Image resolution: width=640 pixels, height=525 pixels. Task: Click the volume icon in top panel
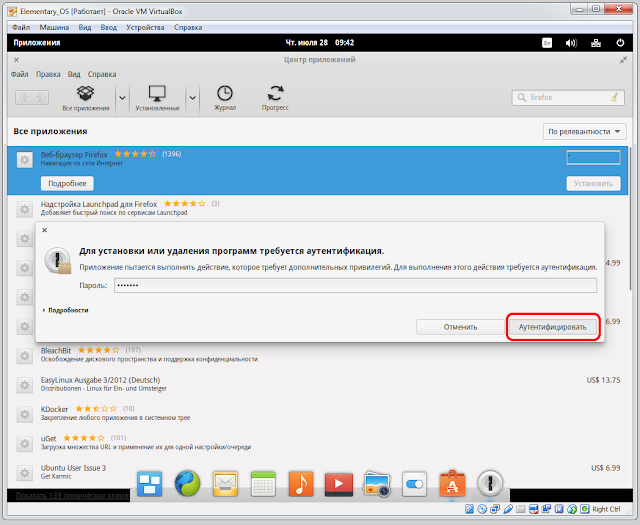point(571,43)
